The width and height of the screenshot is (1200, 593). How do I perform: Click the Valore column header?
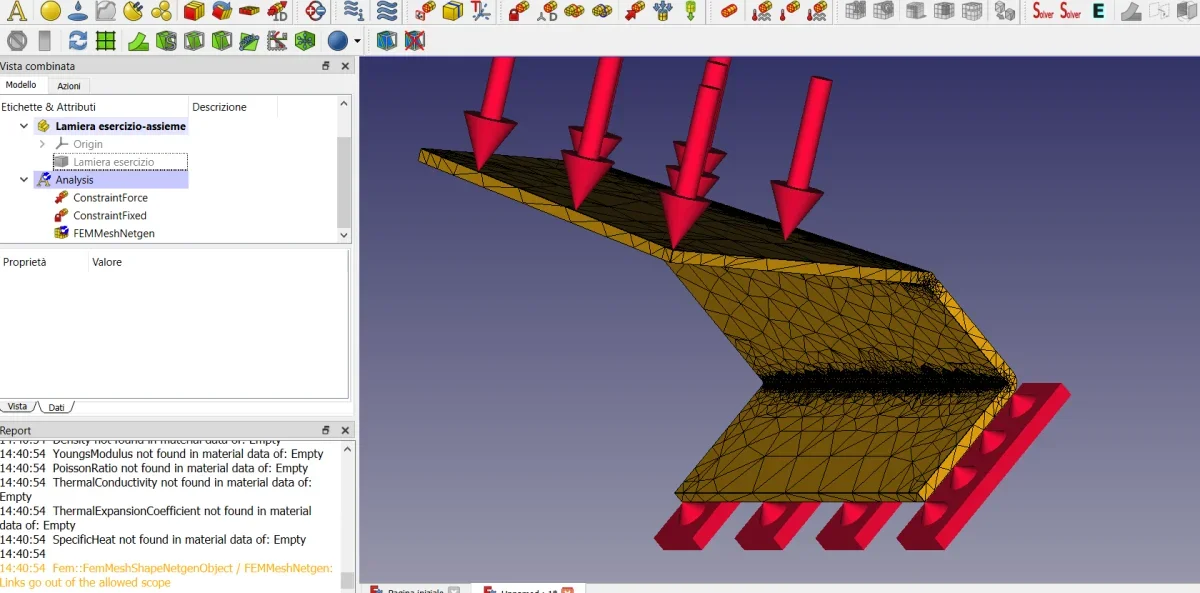pos(106,262)
